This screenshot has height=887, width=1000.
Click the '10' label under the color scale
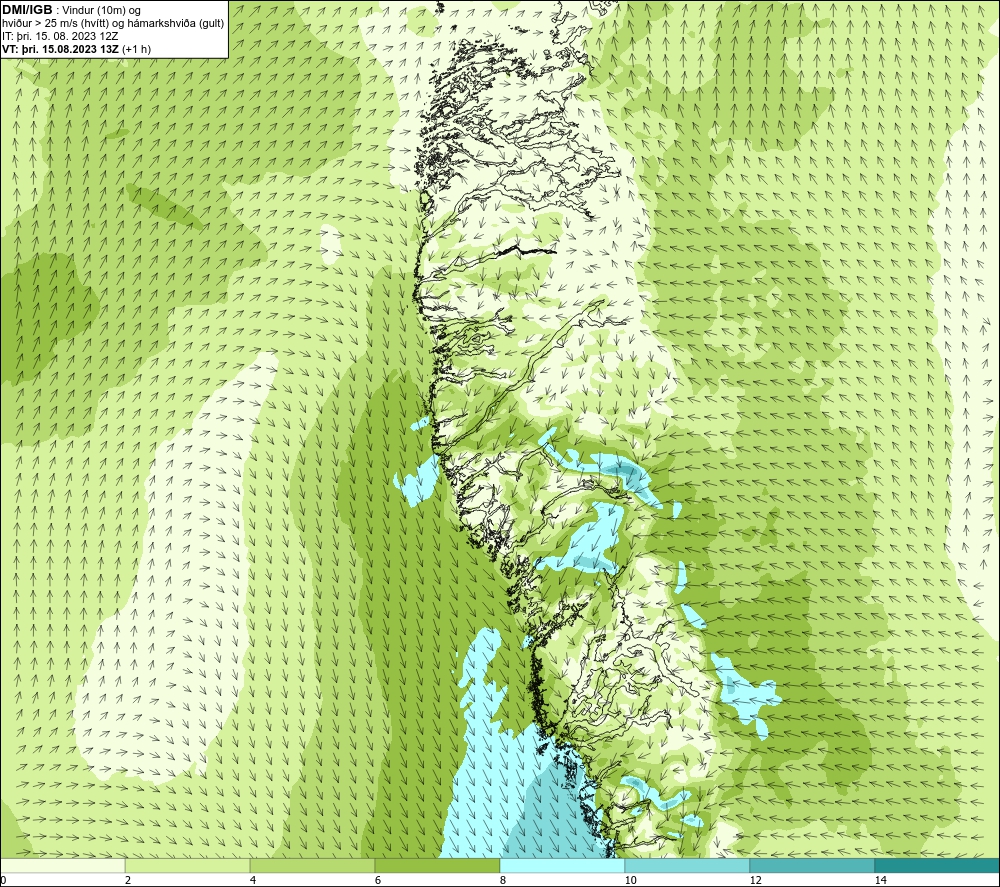(x=631, y=880)
